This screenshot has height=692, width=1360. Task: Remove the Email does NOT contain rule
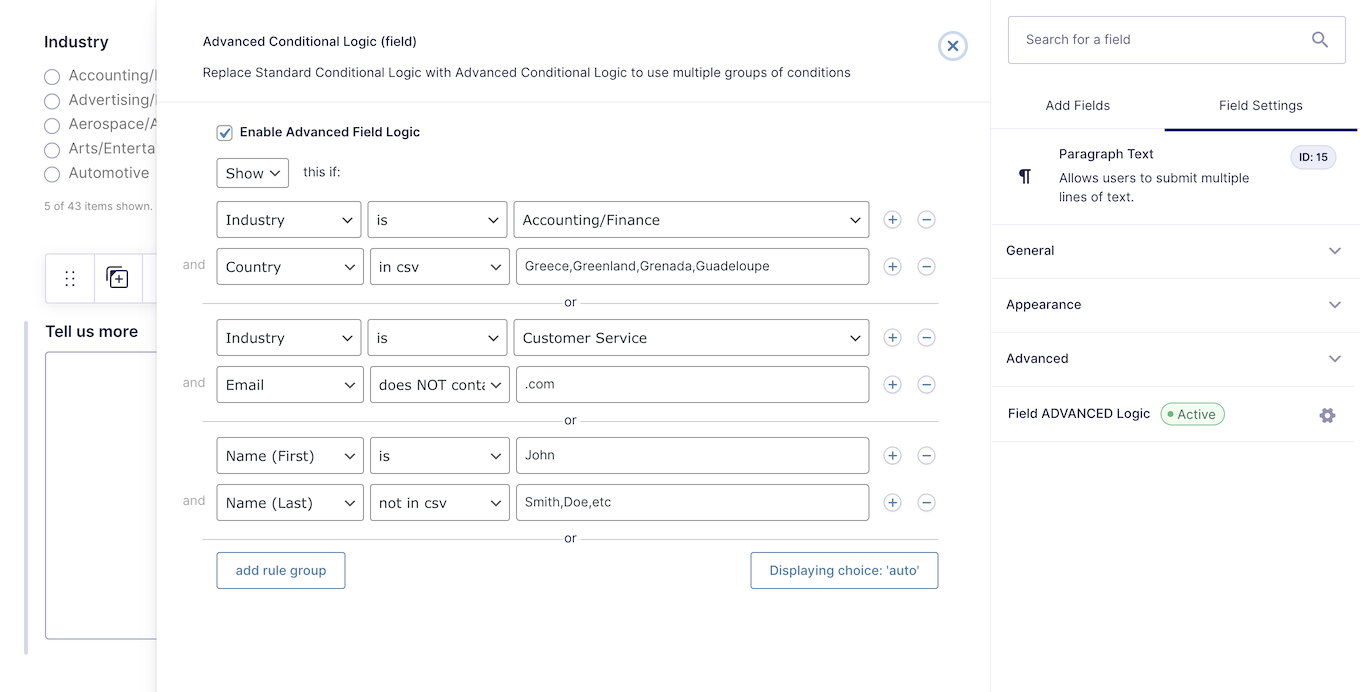pos(927,385)
